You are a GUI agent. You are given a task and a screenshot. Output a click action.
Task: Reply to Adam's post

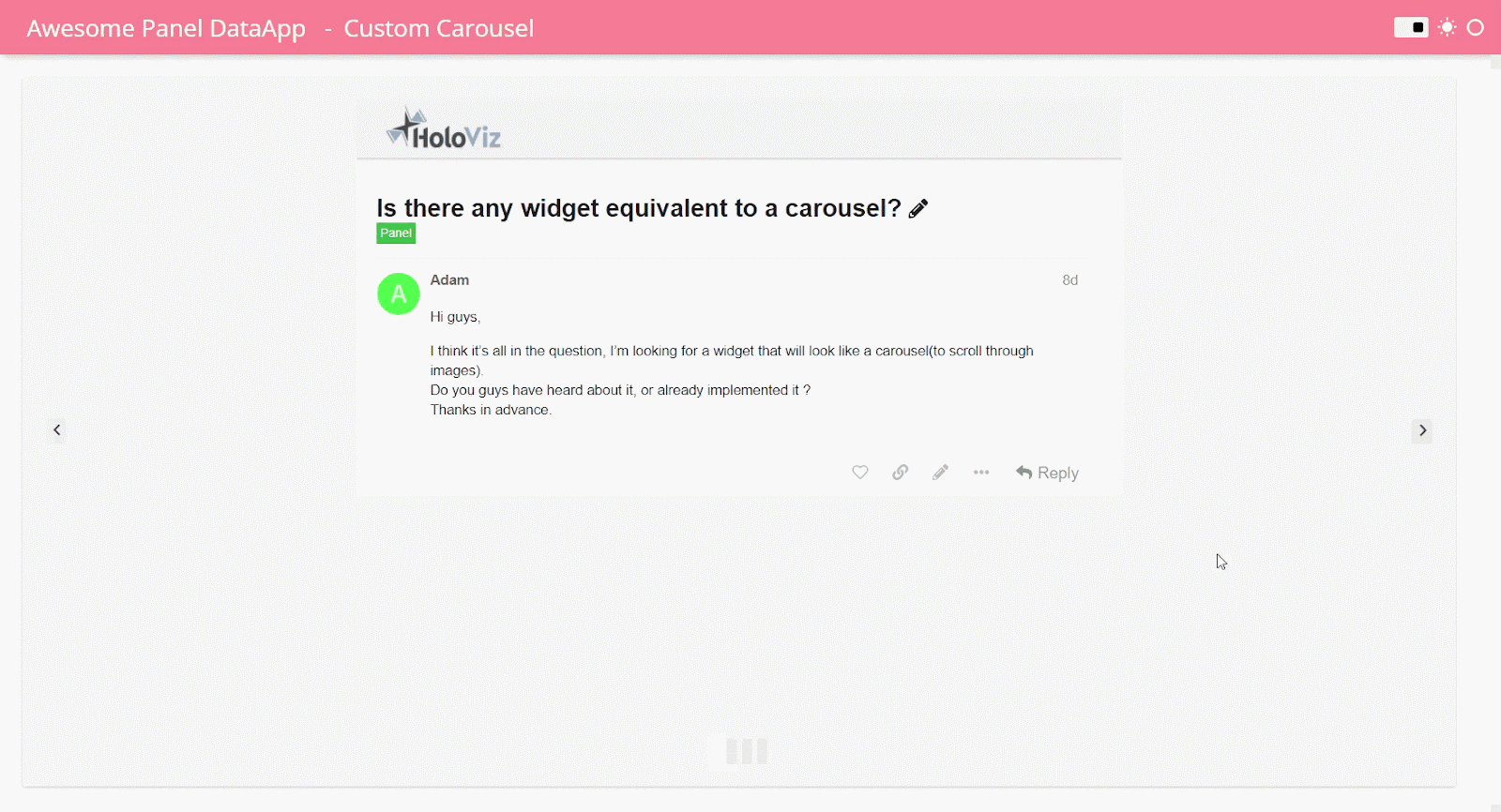1047,473
